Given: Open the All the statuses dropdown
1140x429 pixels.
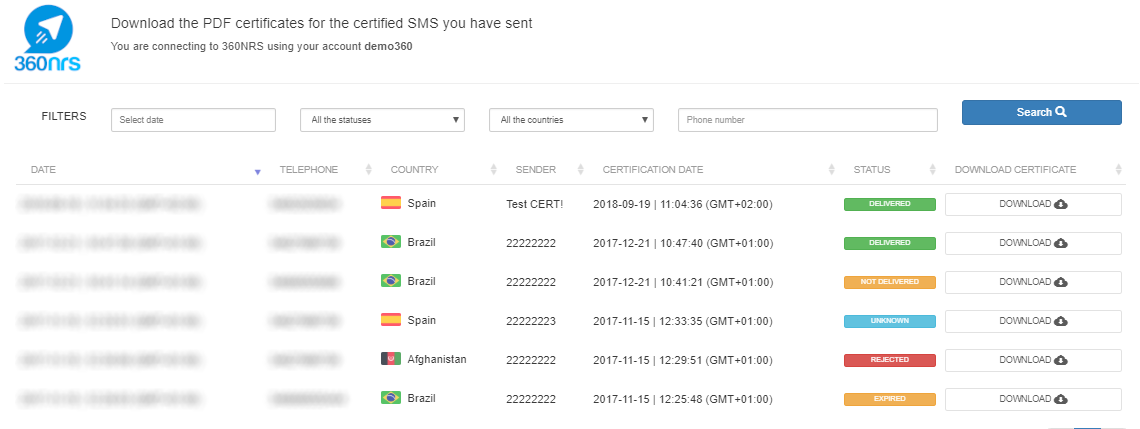Looking at the screenshot, I should (382, 120).
